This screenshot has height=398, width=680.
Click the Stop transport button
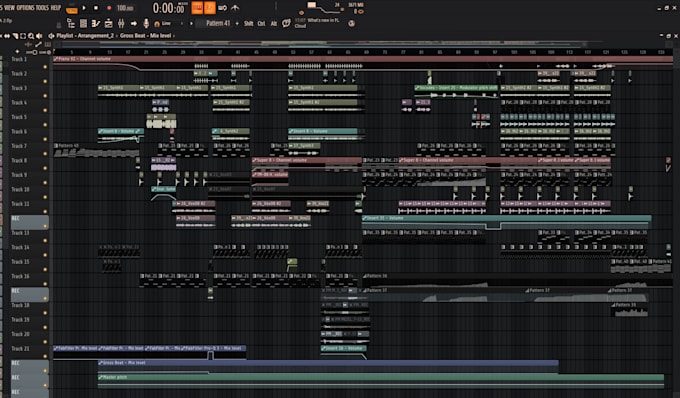coord(96,8)
